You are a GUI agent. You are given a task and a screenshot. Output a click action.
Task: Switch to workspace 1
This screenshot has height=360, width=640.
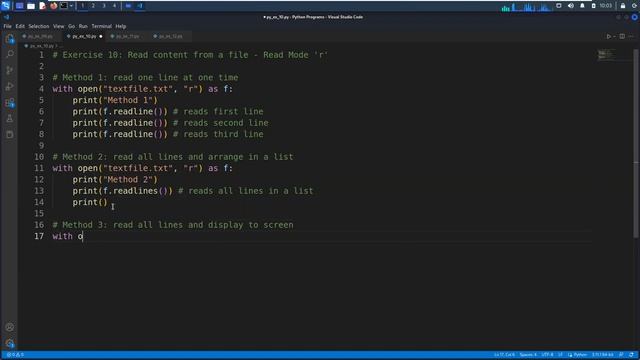coord(82,6)
